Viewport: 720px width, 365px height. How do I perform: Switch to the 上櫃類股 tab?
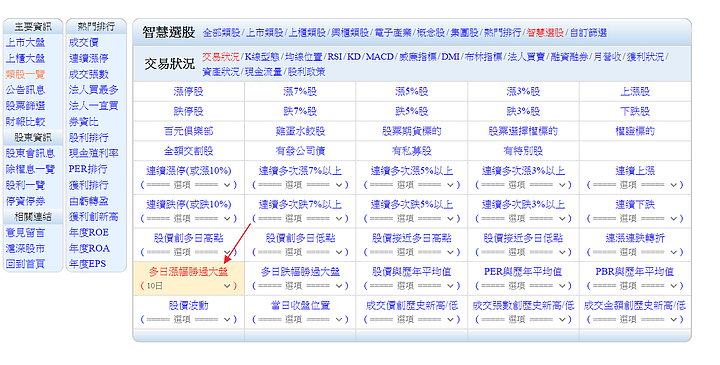[307, 33]
